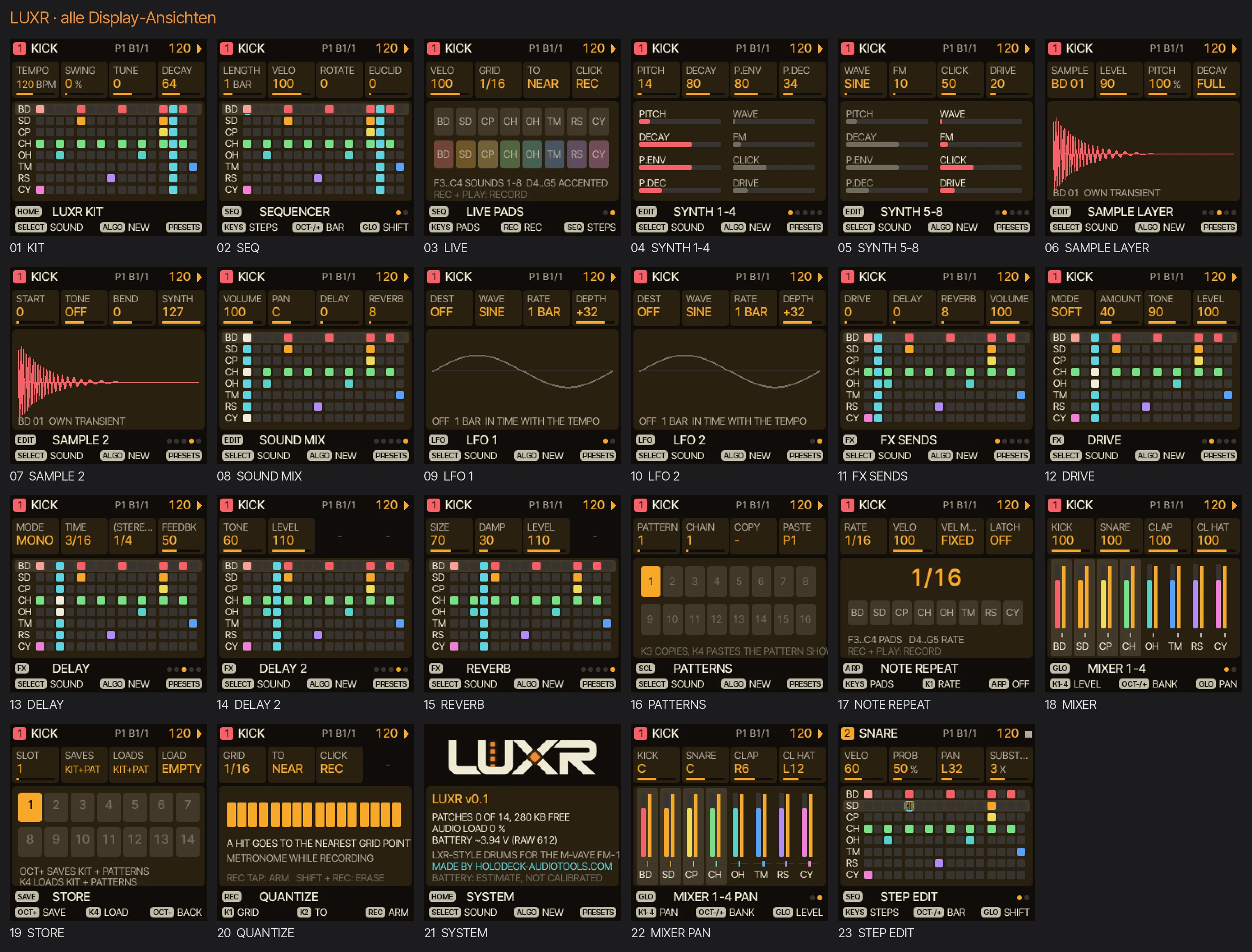Click the HOME badge beside SYSTEM title
This screenshot has height=952, width=1252.
[442, 897]
